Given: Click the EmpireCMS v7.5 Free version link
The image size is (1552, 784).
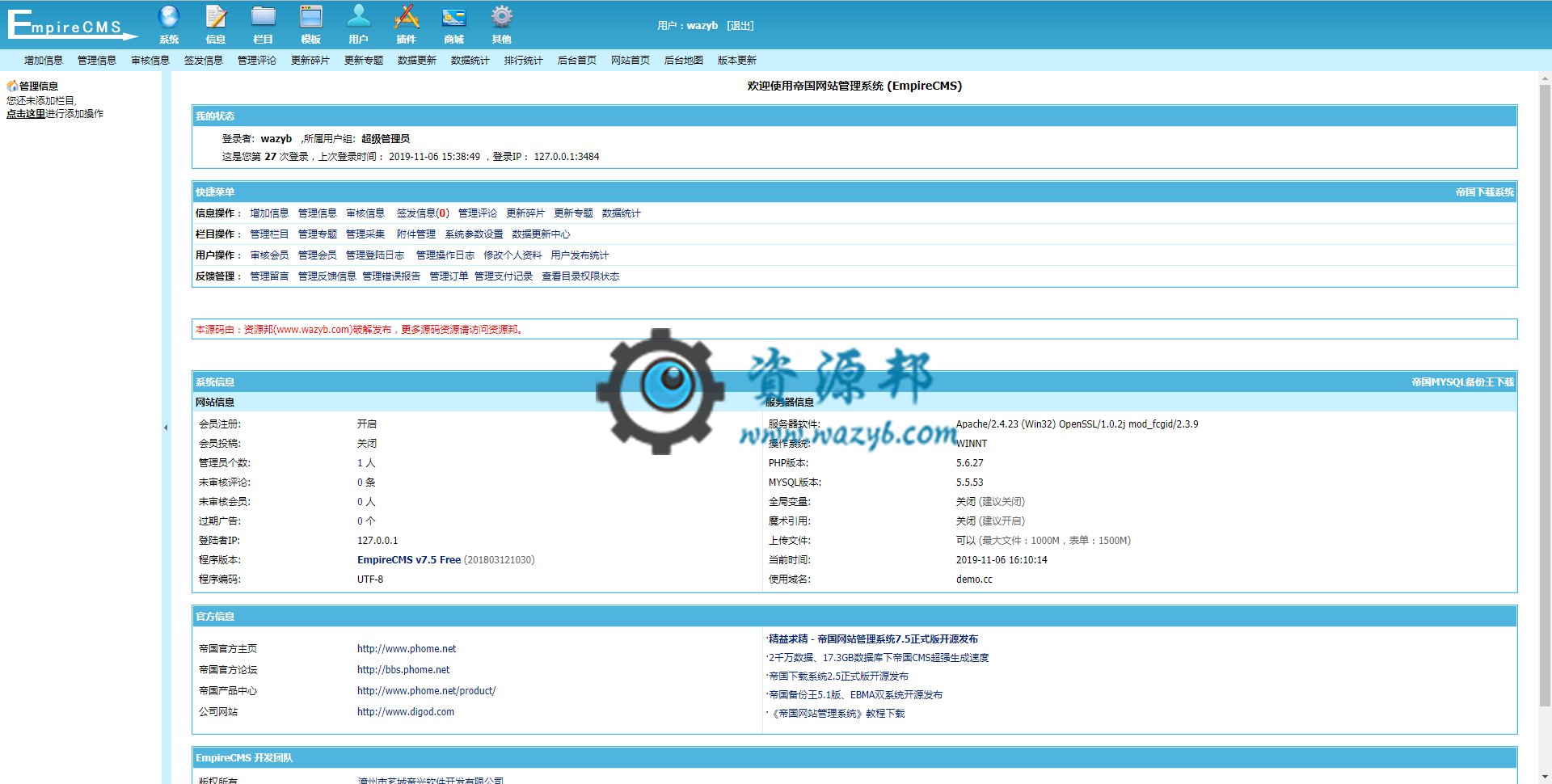Looking at the screenshot, I should click(409, 560).
